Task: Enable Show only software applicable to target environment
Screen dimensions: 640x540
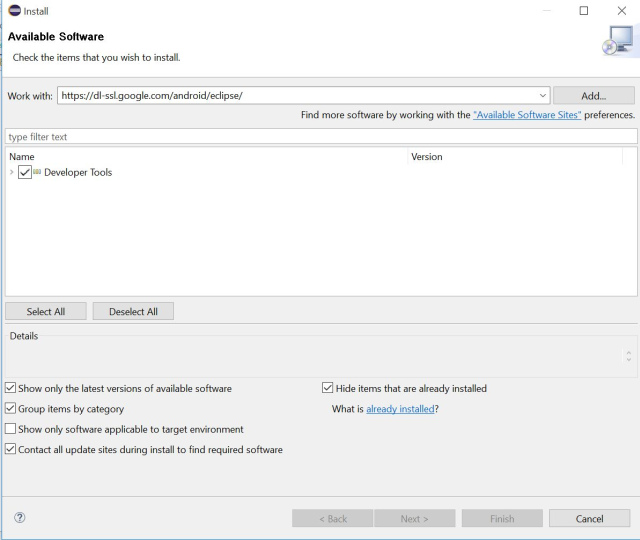Action: click(x=11, y=429)
